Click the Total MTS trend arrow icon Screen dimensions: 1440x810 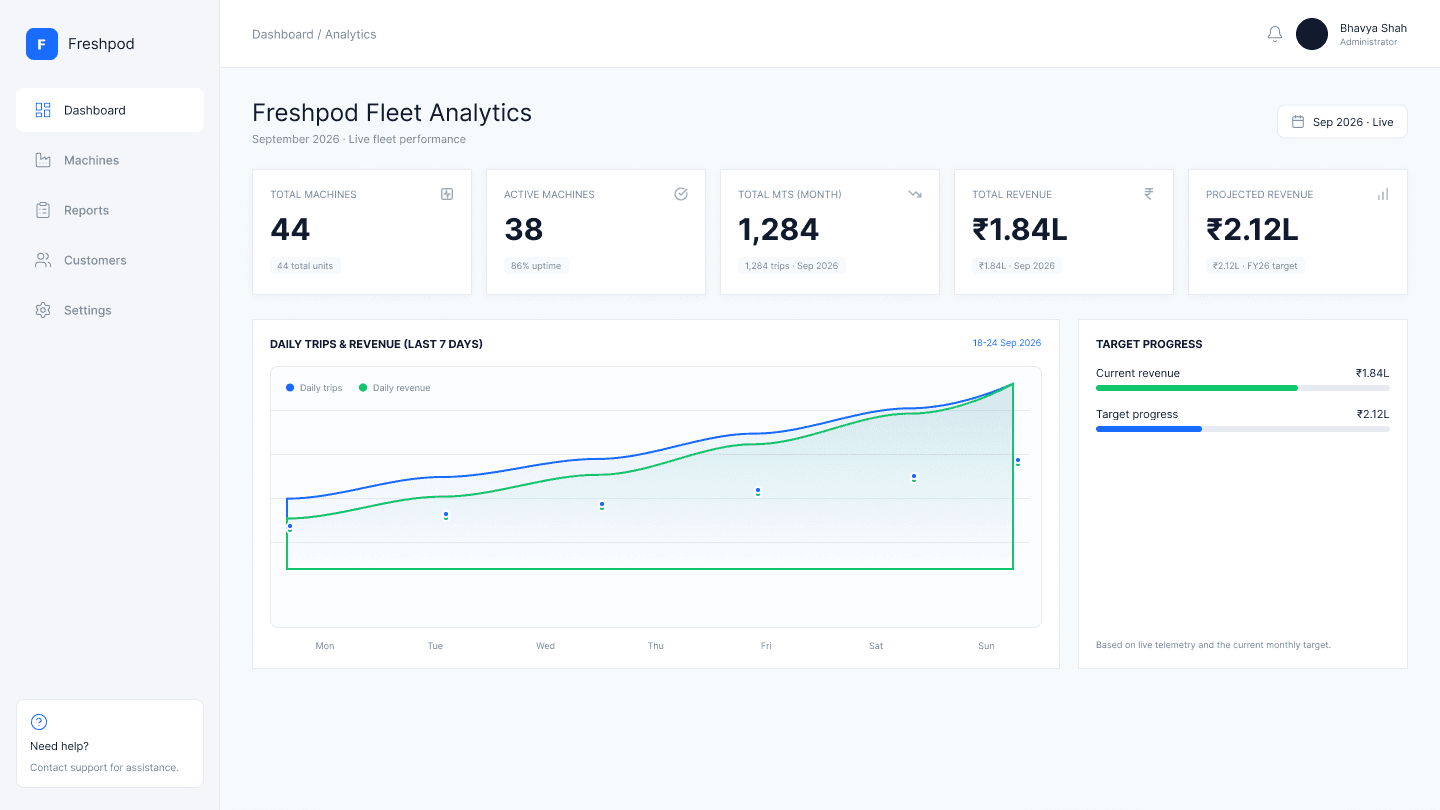pyautogui.click(x=915, y=194)
